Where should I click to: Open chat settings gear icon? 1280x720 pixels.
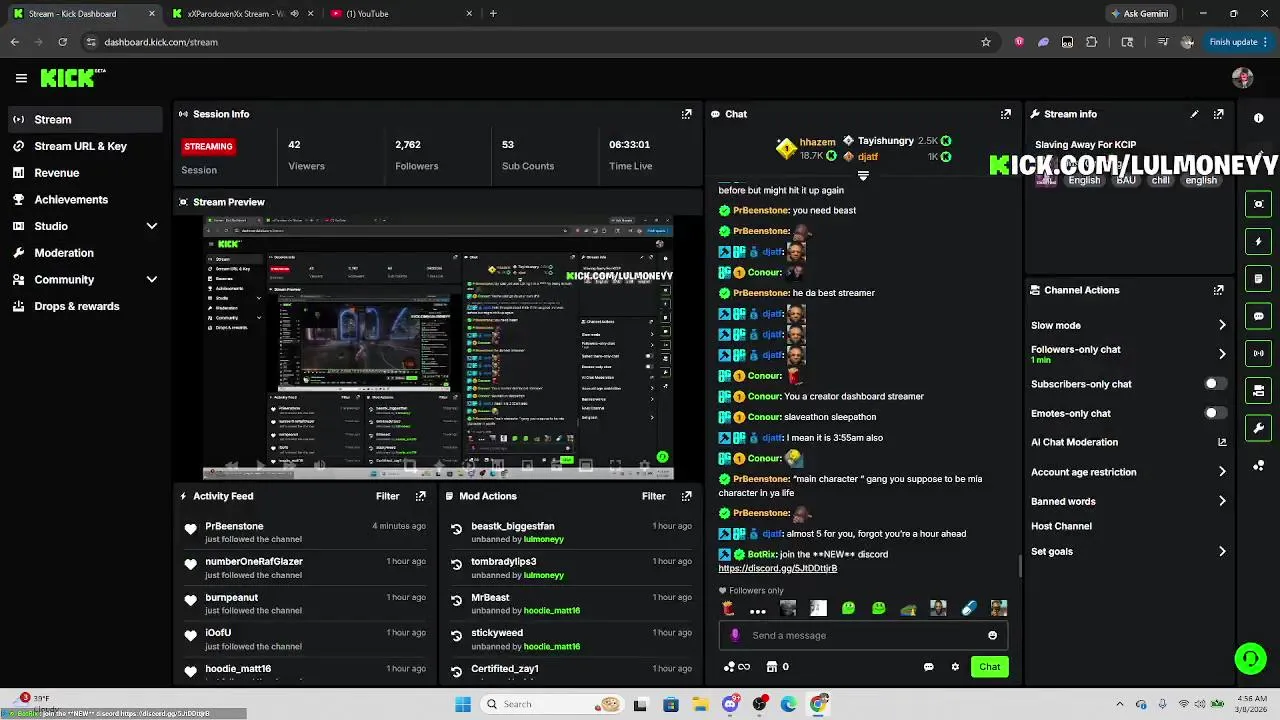(x=955, y=667)
